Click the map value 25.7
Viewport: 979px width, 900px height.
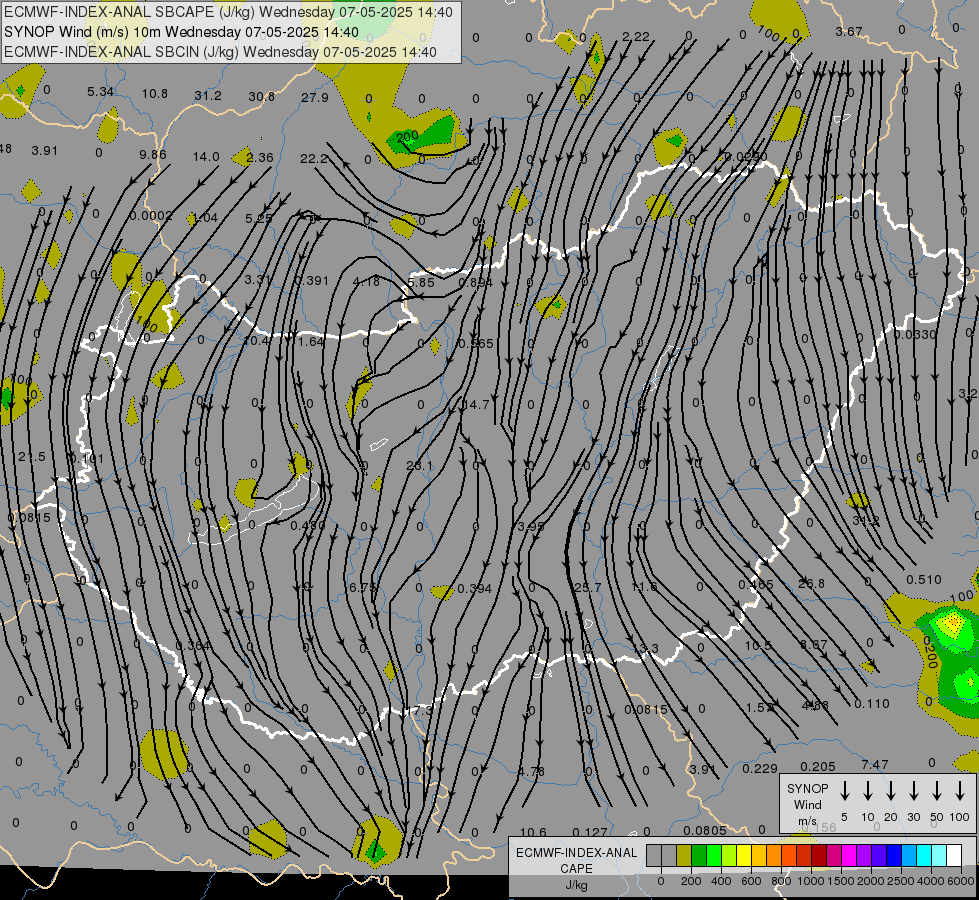588,587
